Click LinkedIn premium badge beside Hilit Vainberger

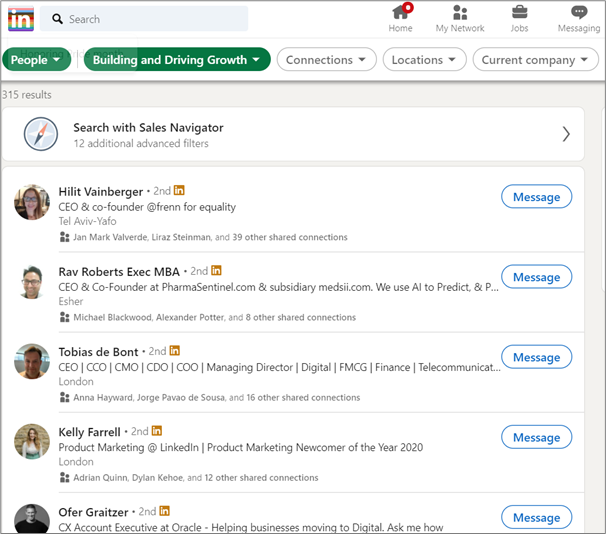pyautogui.click(x=179, y=190)
